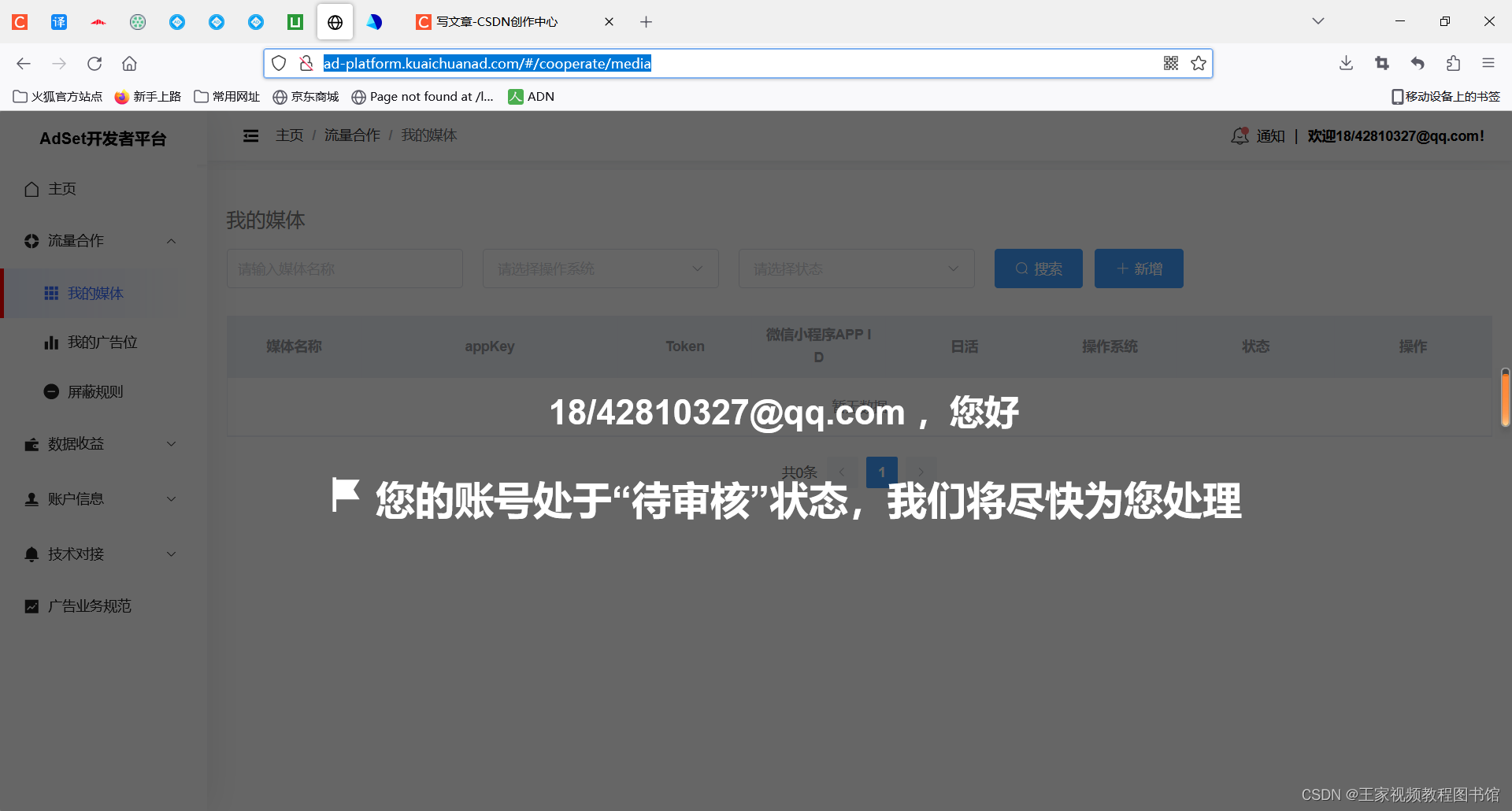Click the 操作系统 column header
The height and width of the screenshot is (811, 1512).
tap(1110, 346)
